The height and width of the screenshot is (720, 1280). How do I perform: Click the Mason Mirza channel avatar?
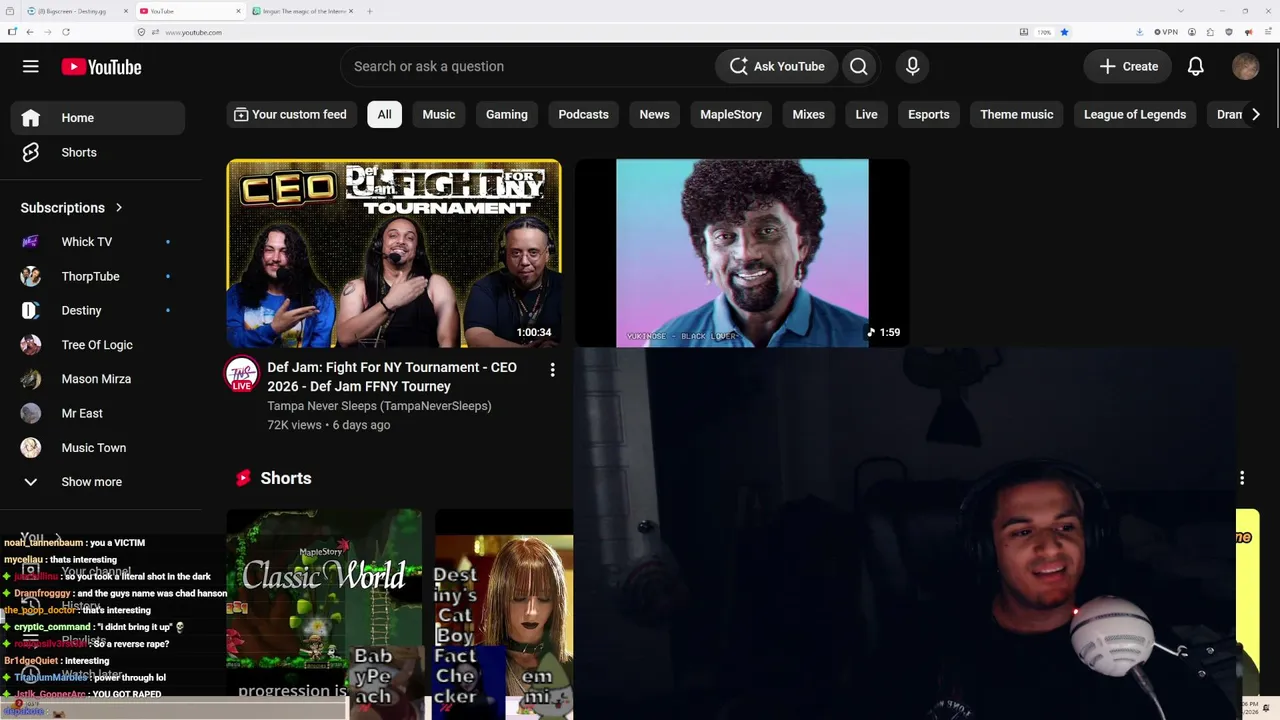point(30,379)
